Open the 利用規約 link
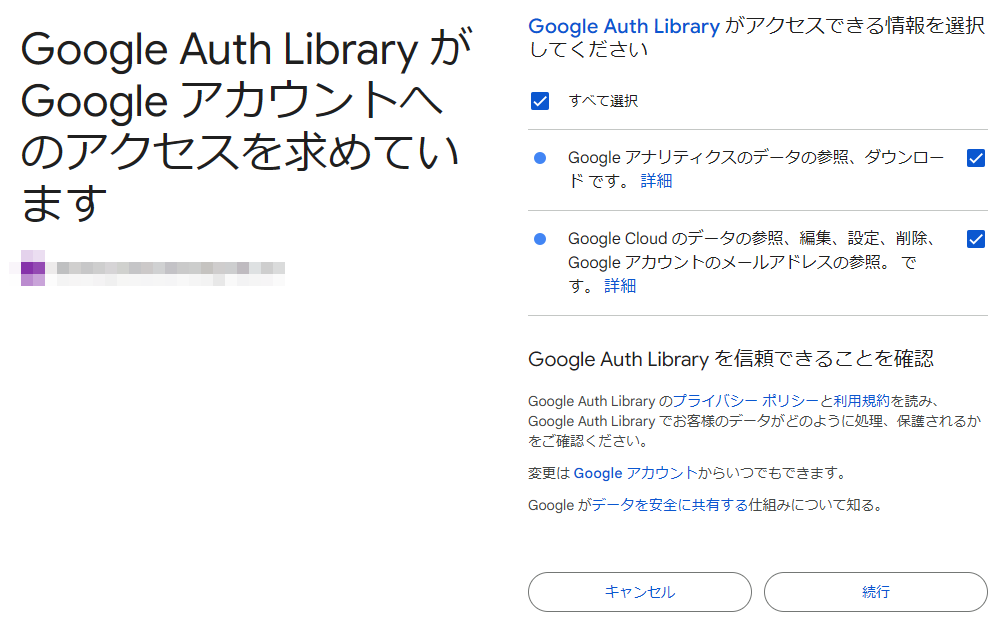 (862, 401)
